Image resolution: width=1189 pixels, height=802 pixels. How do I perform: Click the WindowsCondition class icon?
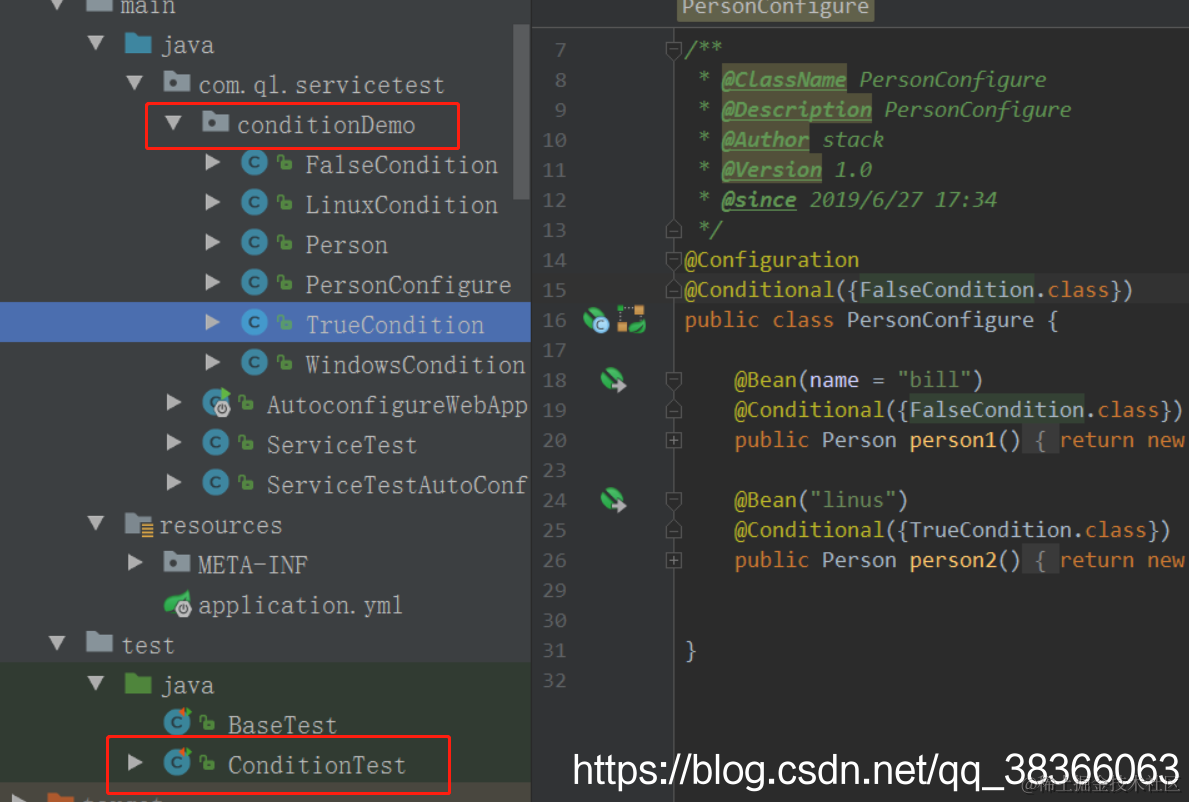(x=254, y=364)
